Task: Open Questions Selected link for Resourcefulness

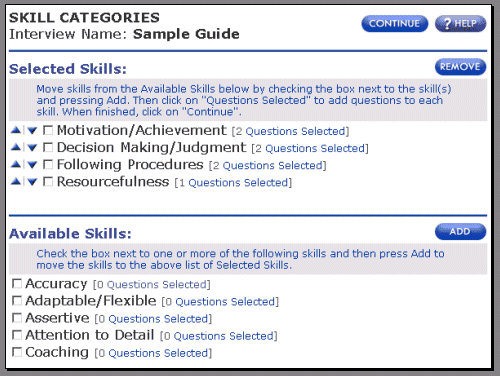Action: 238,183
